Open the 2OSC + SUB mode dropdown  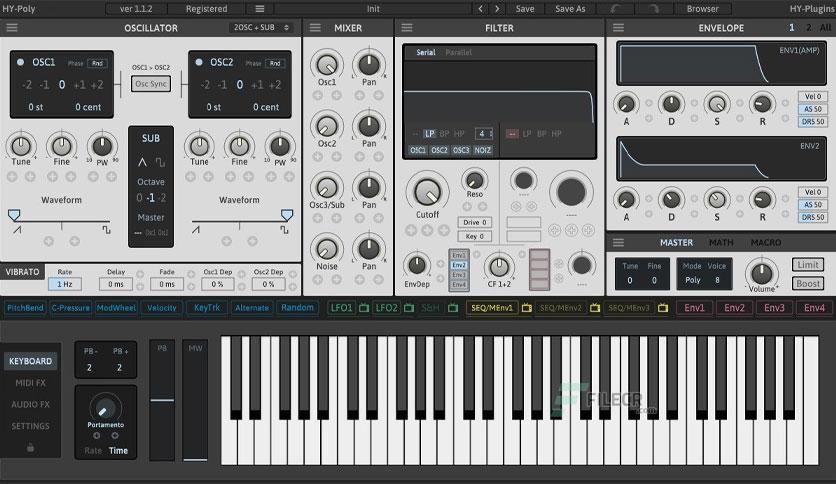(261, 27)
